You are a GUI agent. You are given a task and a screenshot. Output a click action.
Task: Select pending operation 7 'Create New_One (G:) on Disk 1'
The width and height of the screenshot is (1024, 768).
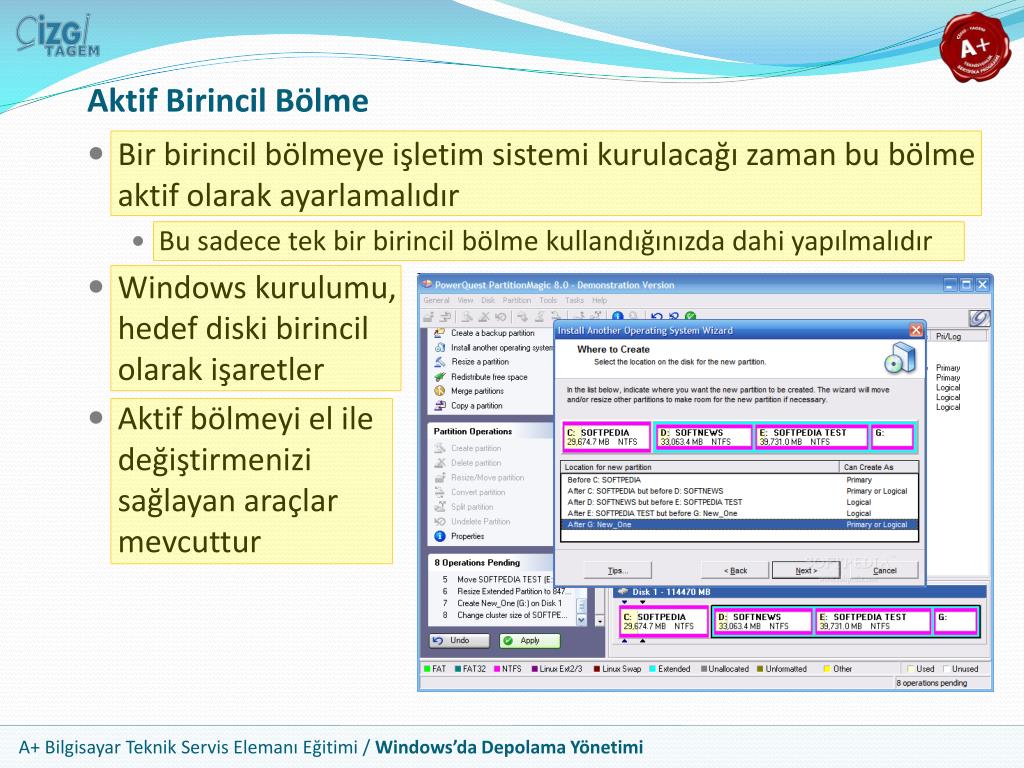coord(503,603)
